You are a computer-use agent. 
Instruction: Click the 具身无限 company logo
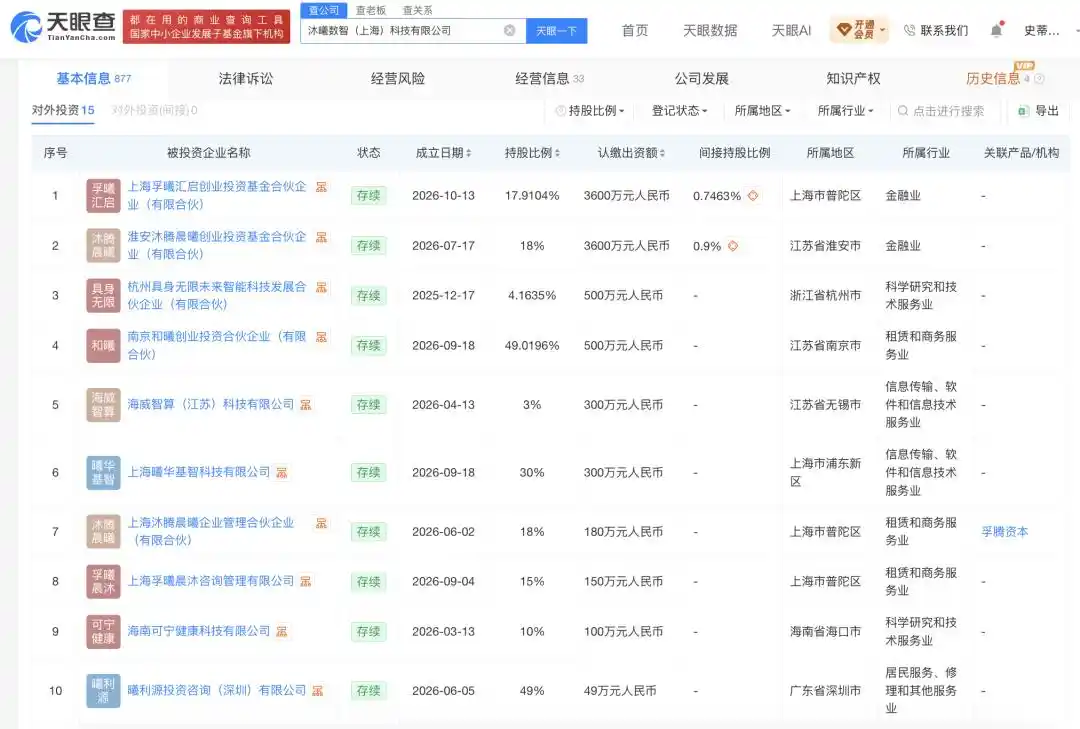pyautogui.click(x=103, y=296)
